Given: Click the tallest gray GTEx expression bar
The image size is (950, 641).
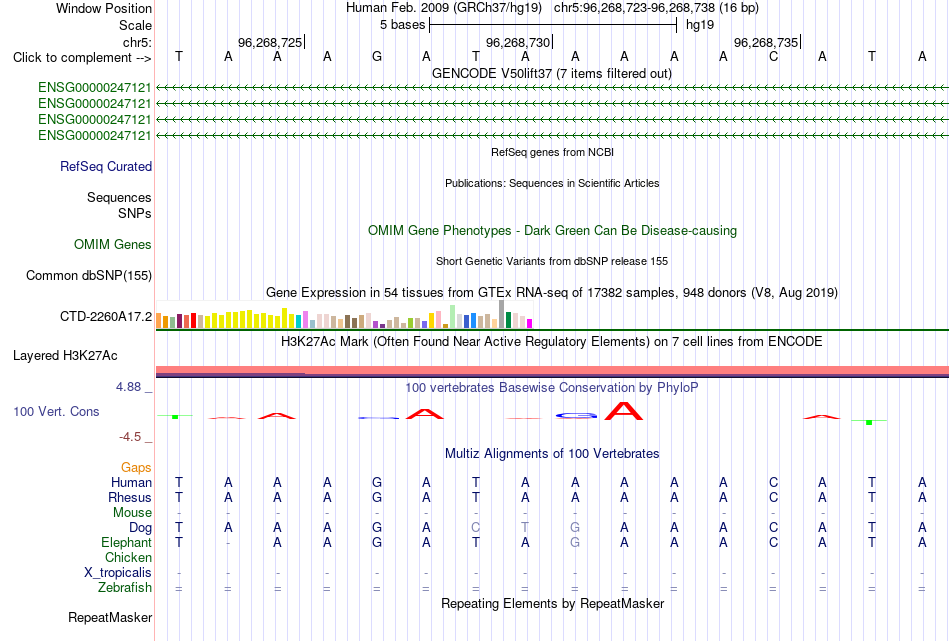Looking at the screenshot, I should tap(502, 314).
